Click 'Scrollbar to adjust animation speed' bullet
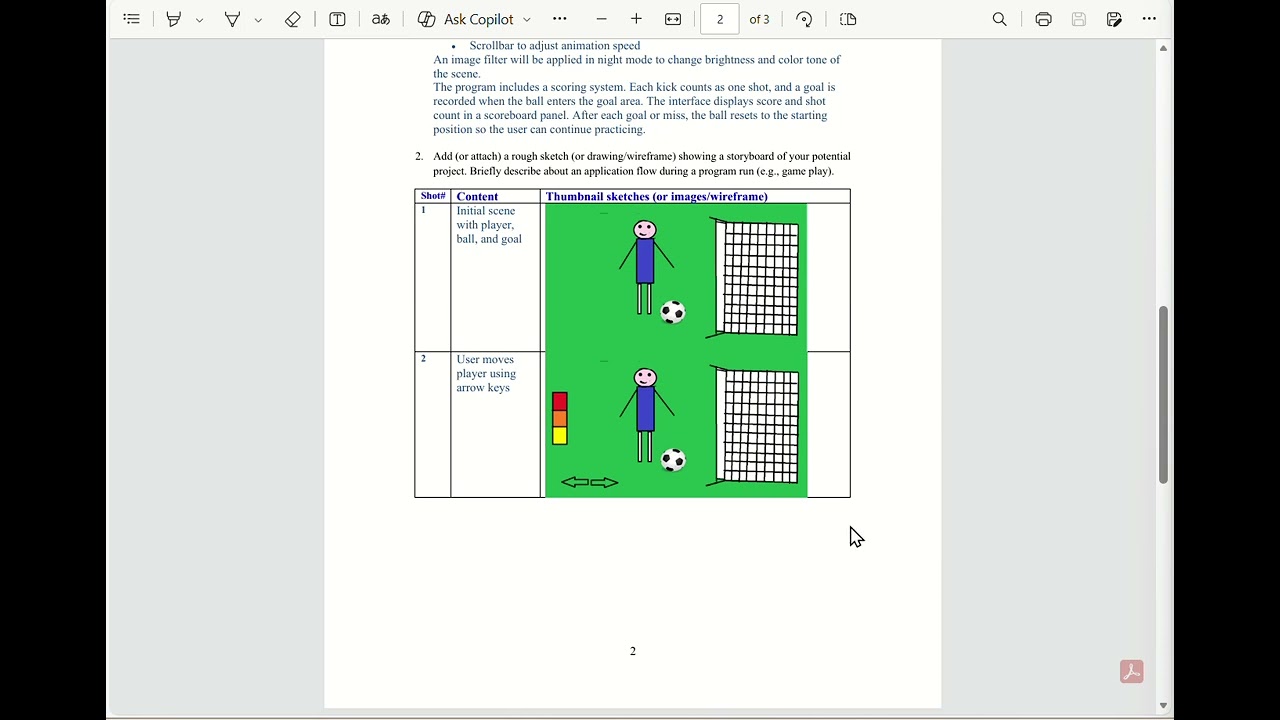Viewport: 1280px width, 720px height. pyautogui.click(x=555, y=46)
